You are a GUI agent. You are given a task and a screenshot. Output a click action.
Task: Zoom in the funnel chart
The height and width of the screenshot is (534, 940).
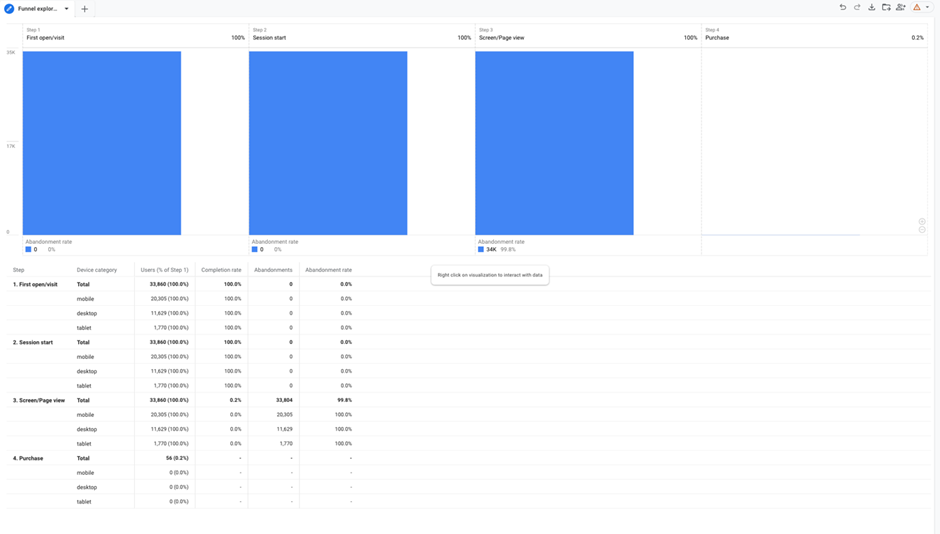[x=922, y=221]
